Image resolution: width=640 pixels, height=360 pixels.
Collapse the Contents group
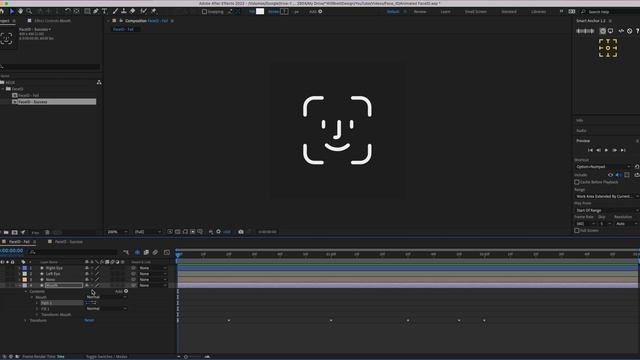[x=26, y=291]
